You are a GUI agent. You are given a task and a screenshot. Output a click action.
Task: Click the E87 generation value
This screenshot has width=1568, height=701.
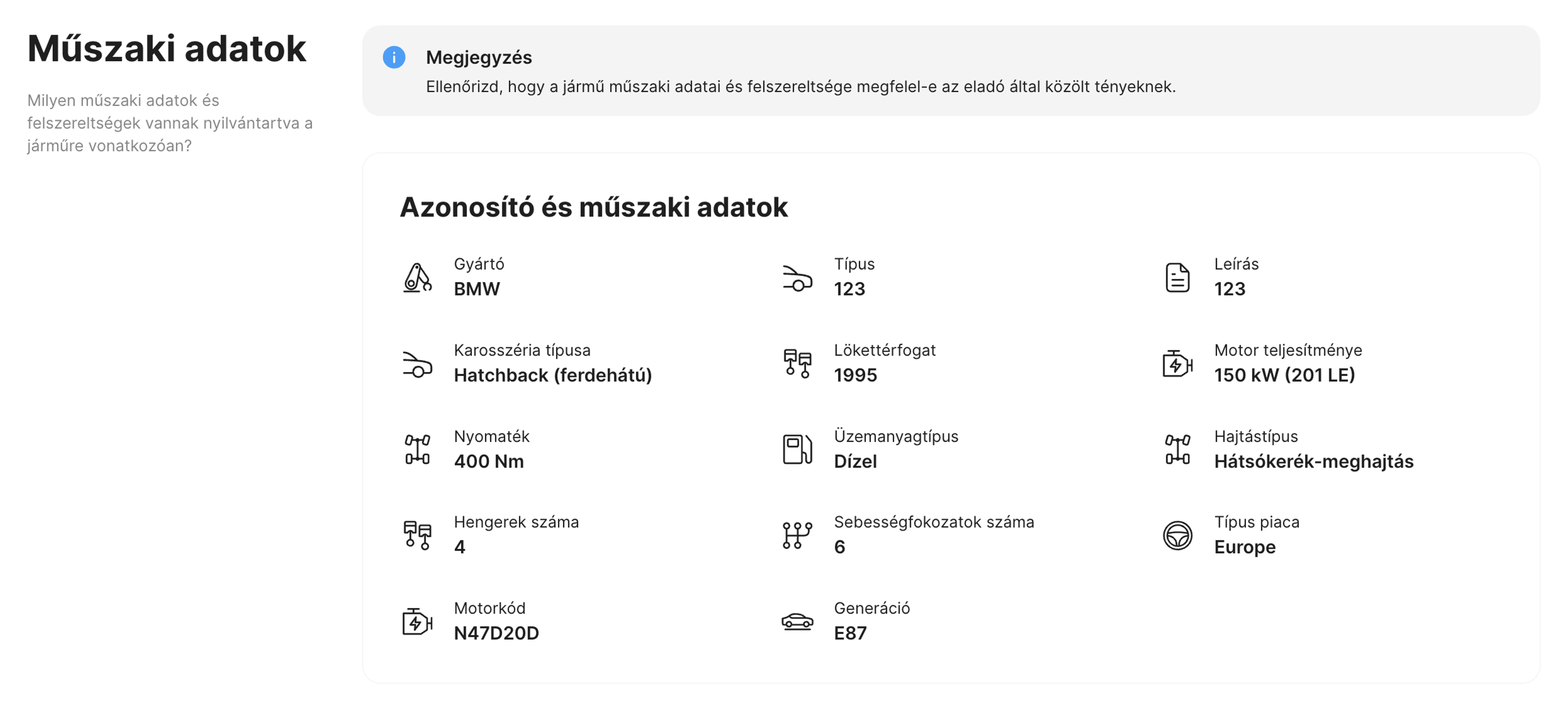point(851,633)
